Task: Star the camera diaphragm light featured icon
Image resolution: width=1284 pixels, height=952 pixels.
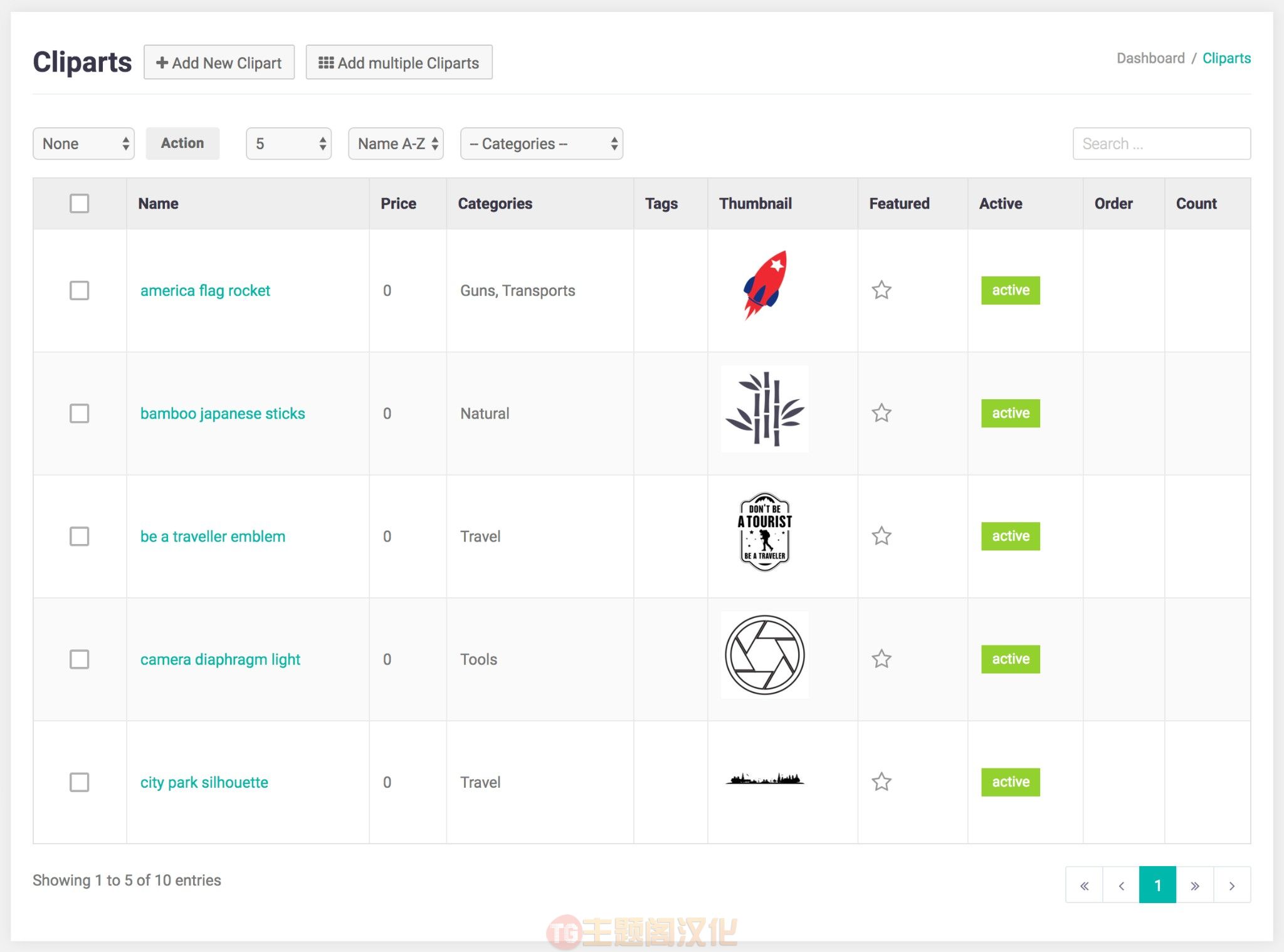Action: coord(881,659)
